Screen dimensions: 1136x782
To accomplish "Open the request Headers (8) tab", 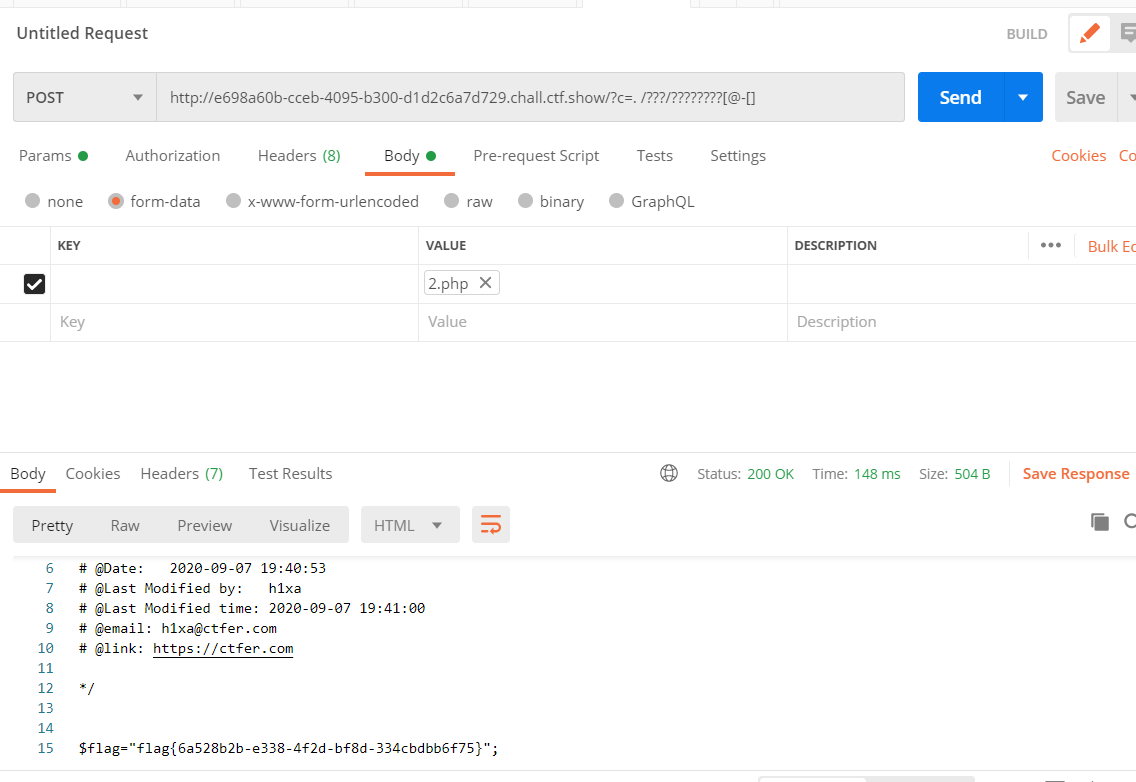I will tap(299, 156).
